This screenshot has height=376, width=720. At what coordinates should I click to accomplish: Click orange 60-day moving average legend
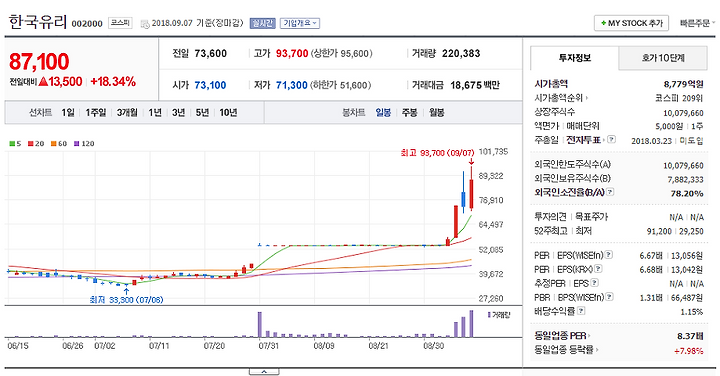[x=59, y=144]
